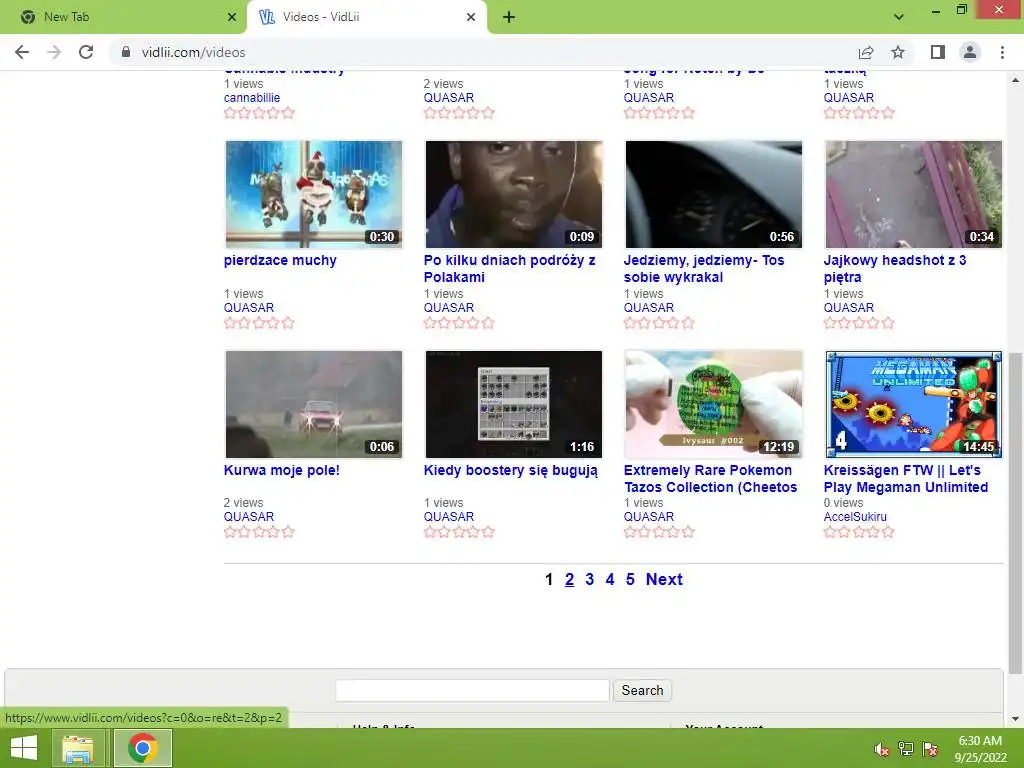
Task: Click Jajkowy headshot z 3 piętra
Action: click(x=895, y=268)
